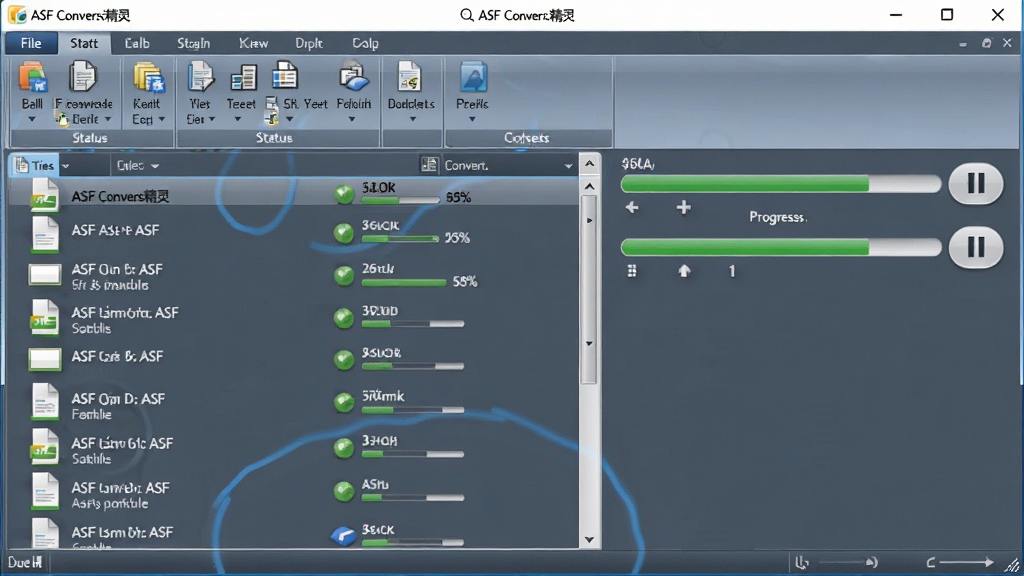Select the ASF Om D: ASF row
This screenshot has width=1024, height=576.
[x=293, y=404]
